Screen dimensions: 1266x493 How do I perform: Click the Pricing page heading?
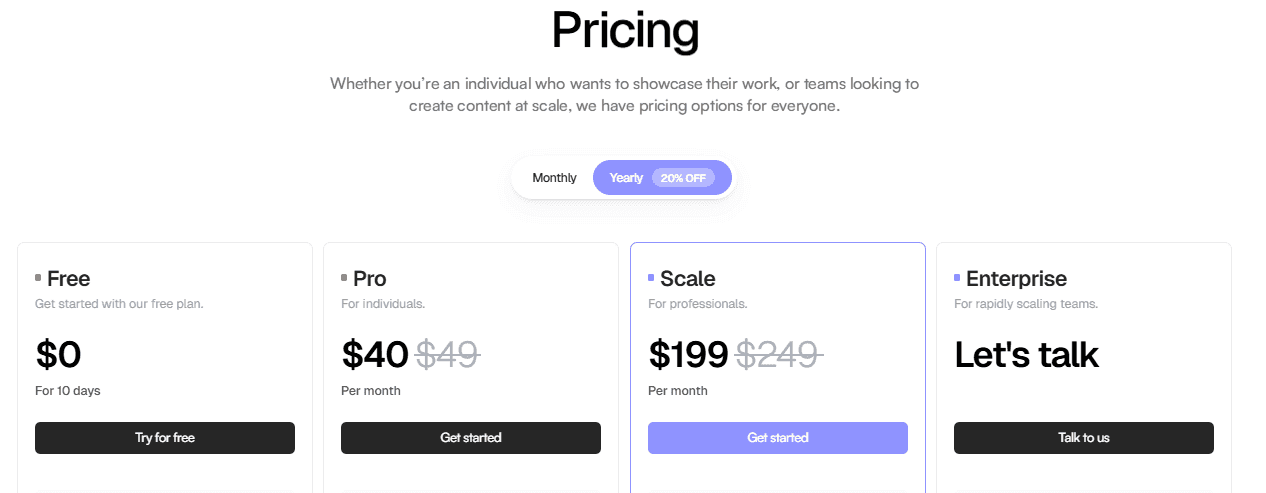click(x=625, y=30)
